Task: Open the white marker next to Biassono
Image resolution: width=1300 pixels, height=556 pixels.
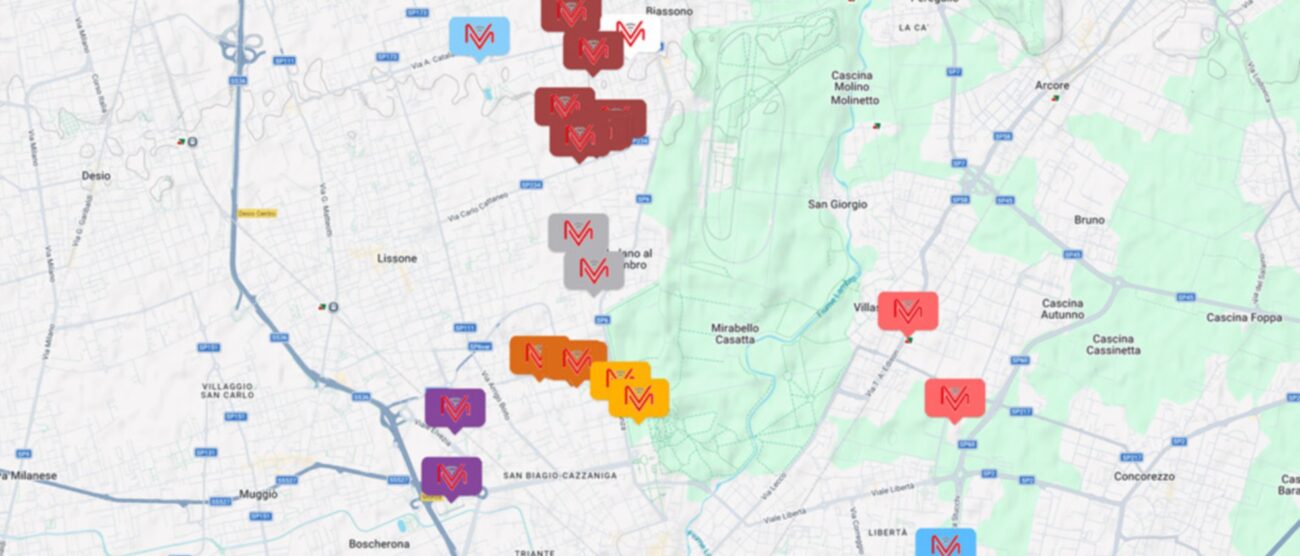Action: [x=635, y=32]
